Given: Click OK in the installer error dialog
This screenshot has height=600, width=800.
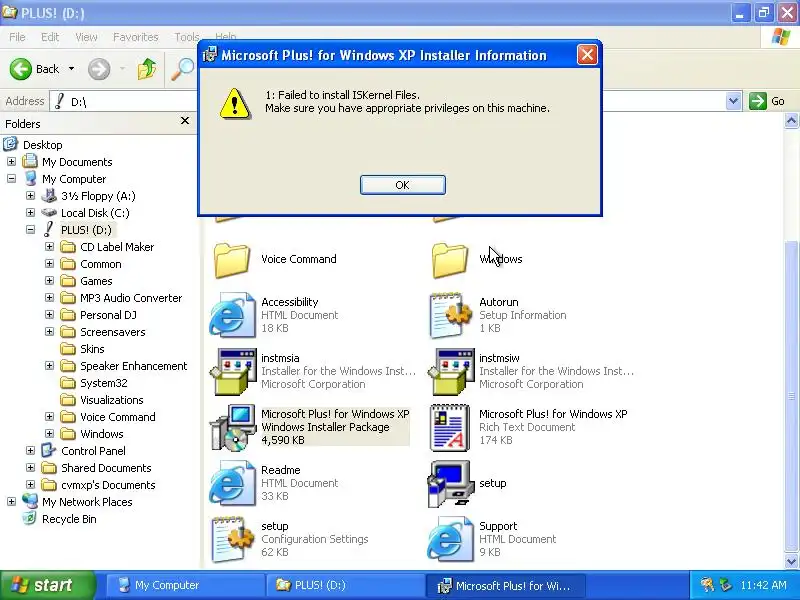Looking at the screenshot, I should point(403,185).
